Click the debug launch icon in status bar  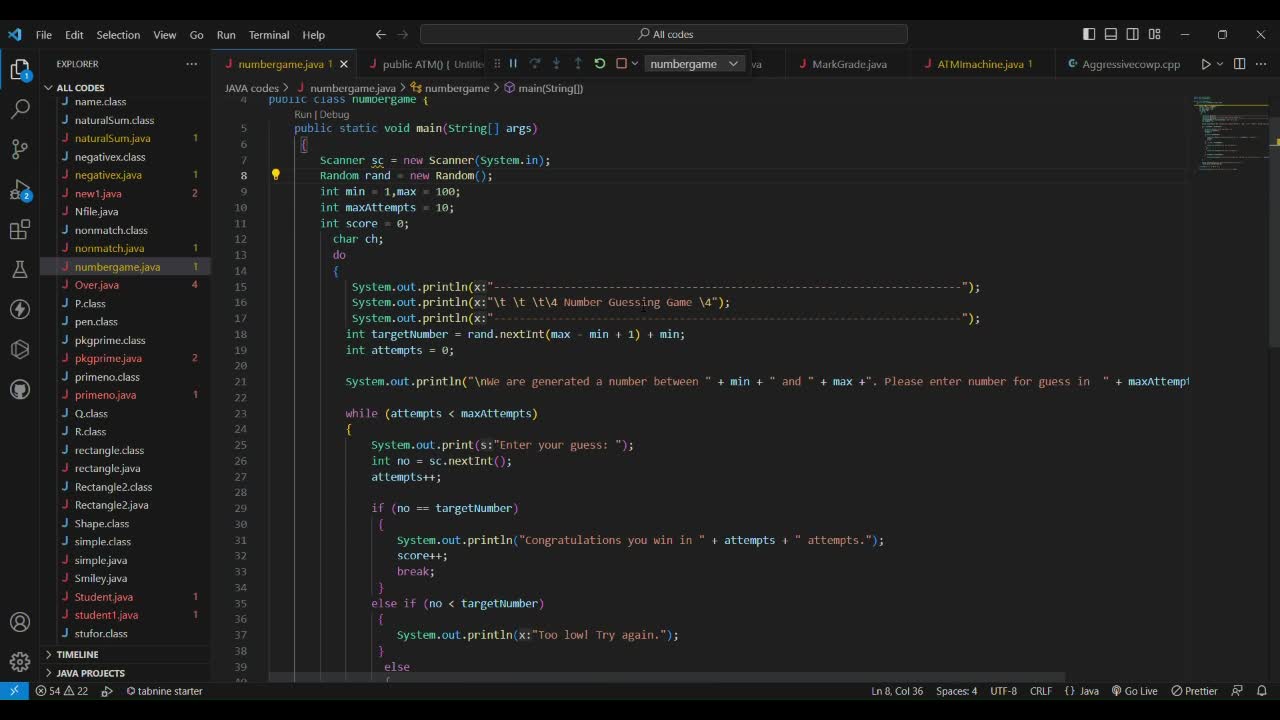point(107,691)
